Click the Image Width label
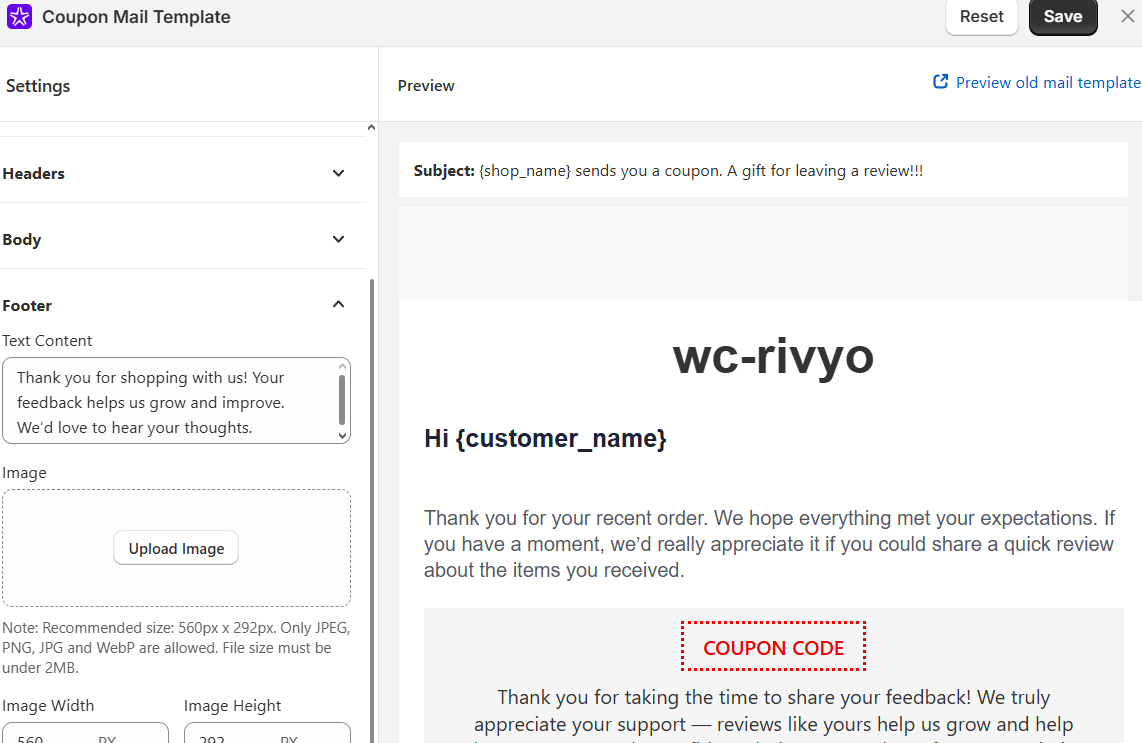Viewport: 1142px width, 743px height. click(x=48, y=706)
